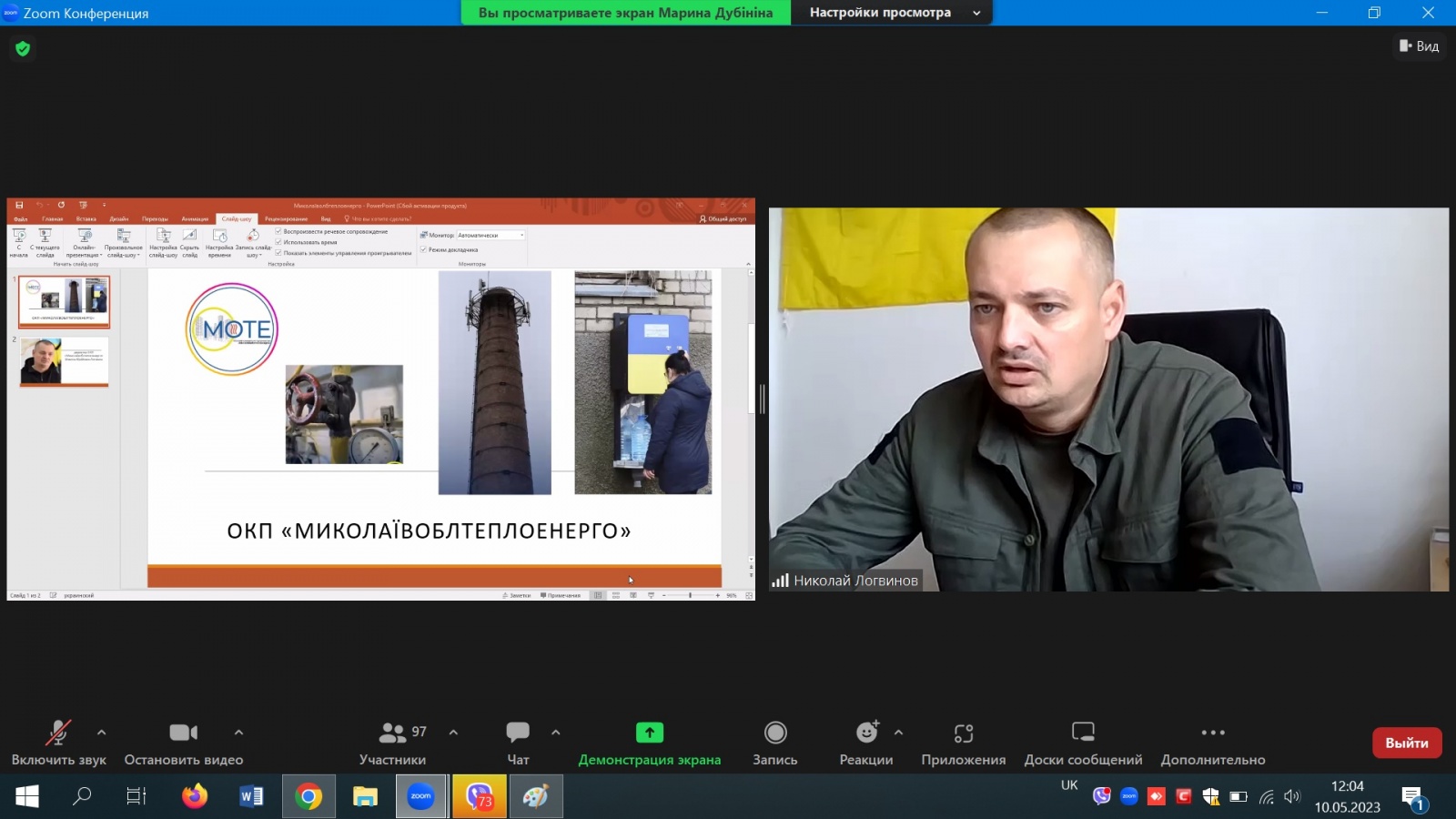Switch to the Дизайн ribbon tab
The height and width of the screenshot is (819, 1456).
119,219
